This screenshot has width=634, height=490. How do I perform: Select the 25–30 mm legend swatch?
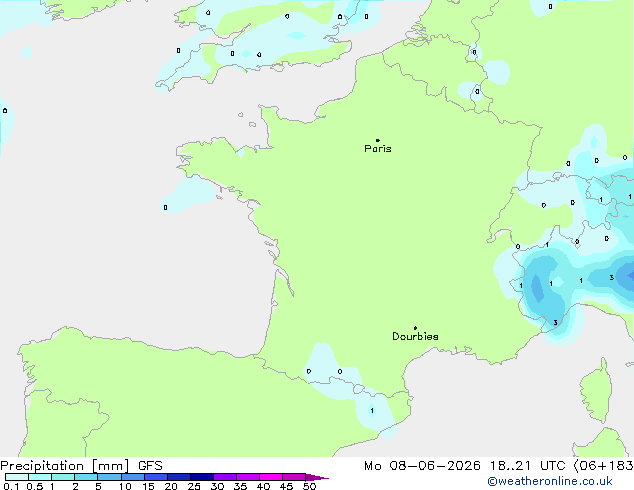coord(201,477)
